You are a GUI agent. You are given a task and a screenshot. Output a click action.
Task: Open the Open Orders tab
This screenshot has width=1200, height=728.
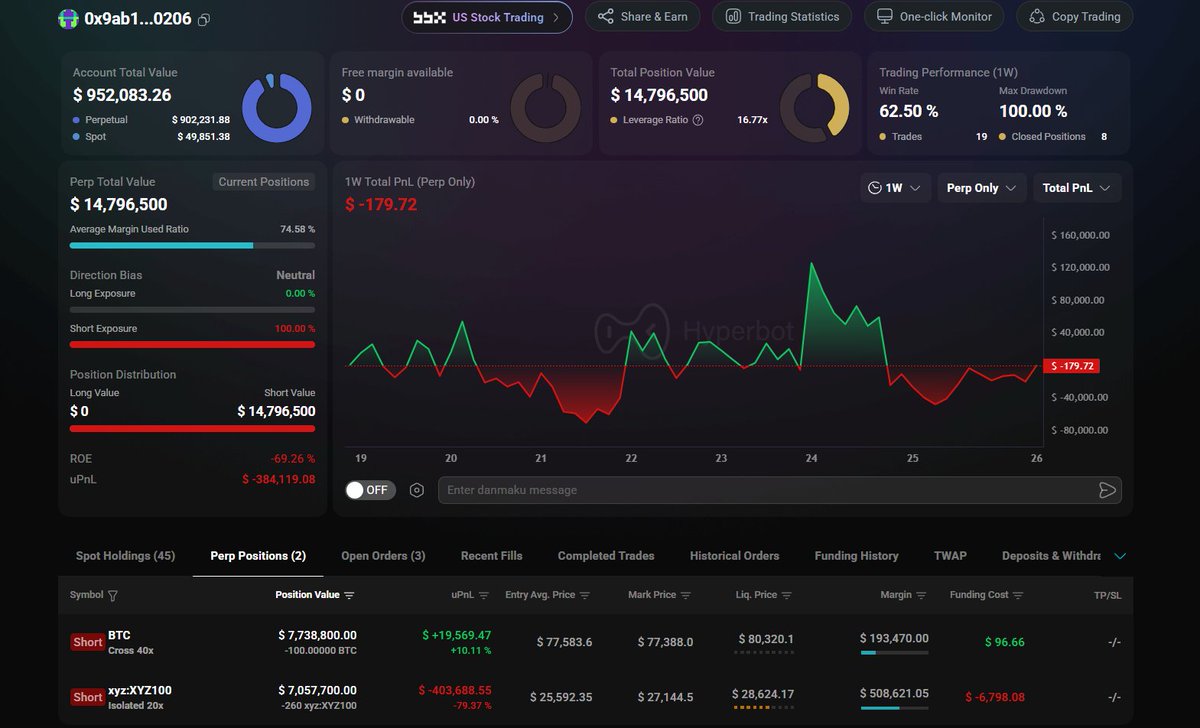(x=383, y=556)
